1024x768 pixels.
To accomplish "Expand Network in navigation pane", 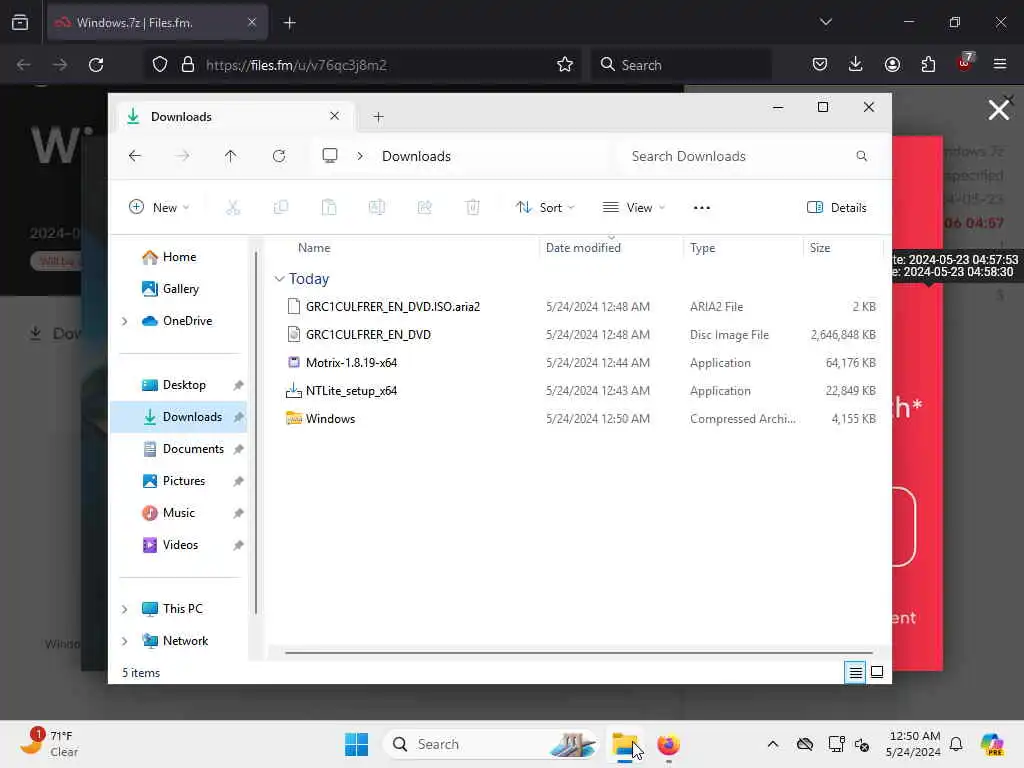I will (125, 641).
